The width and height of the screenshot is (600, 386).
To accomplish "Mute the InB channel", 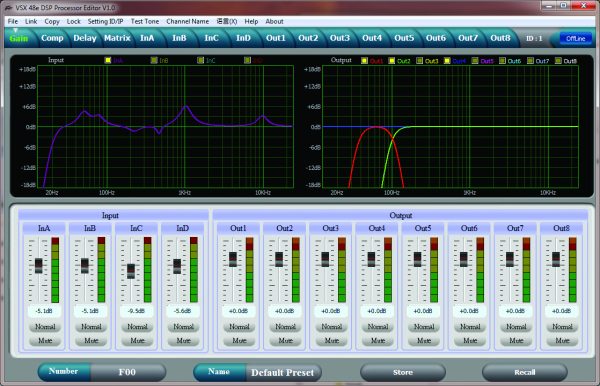I will (x=91, y=340).
